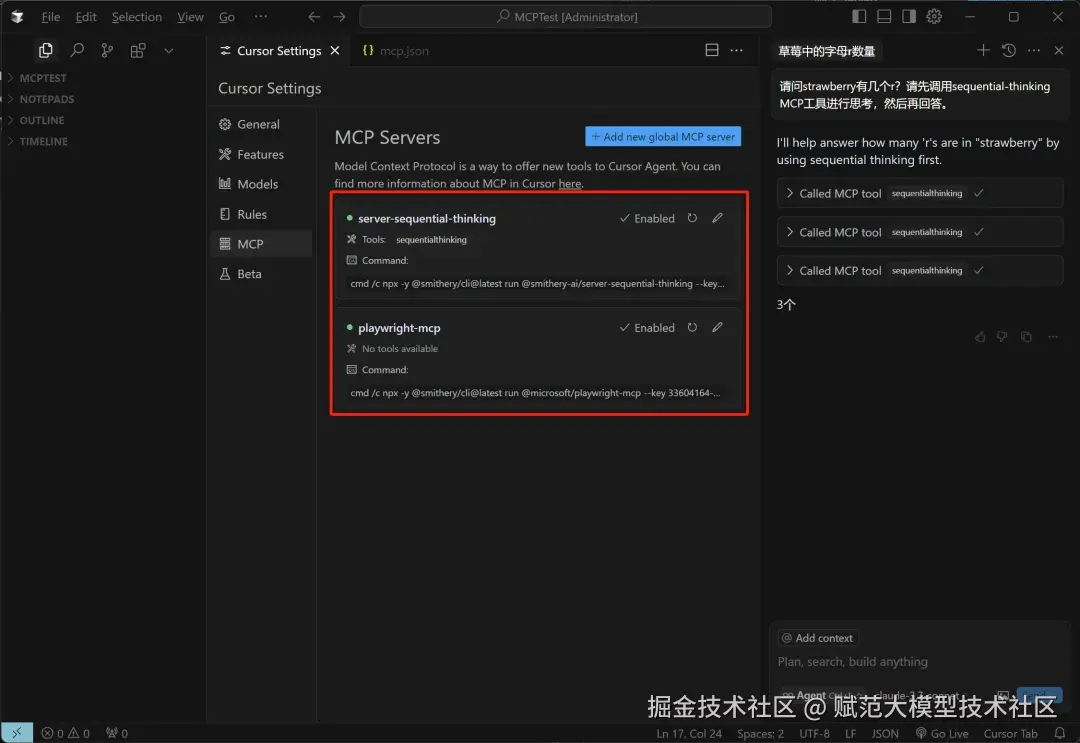Select the MCP settings category

coord(262,244)
